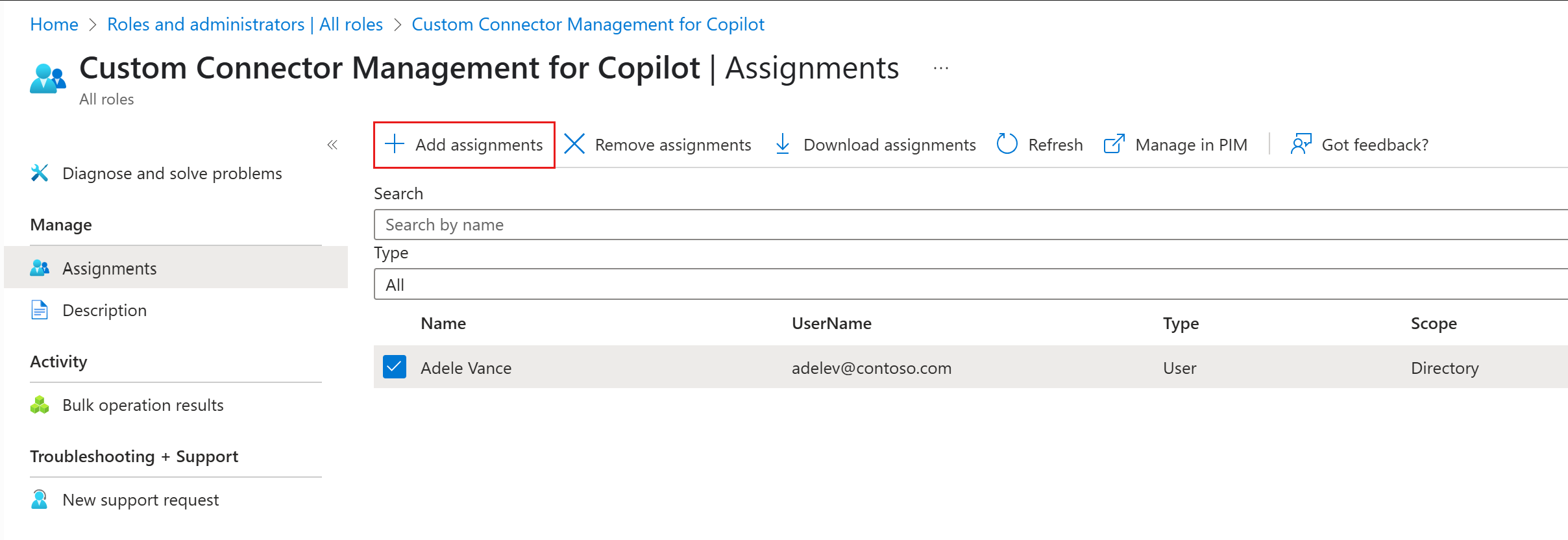Click the Directory scope cell
Viewport: 1568px width, 540px height.
pyautogui.click(x=1445, y=368)
